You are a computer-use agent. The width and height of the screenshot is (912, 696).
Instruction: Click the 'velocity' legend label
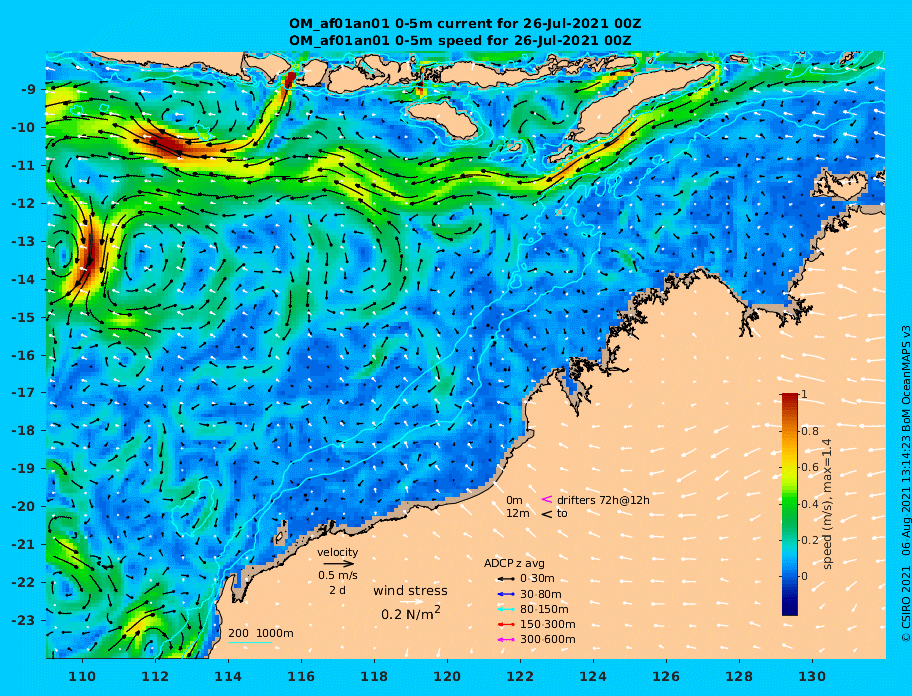[x=338, y=552]
